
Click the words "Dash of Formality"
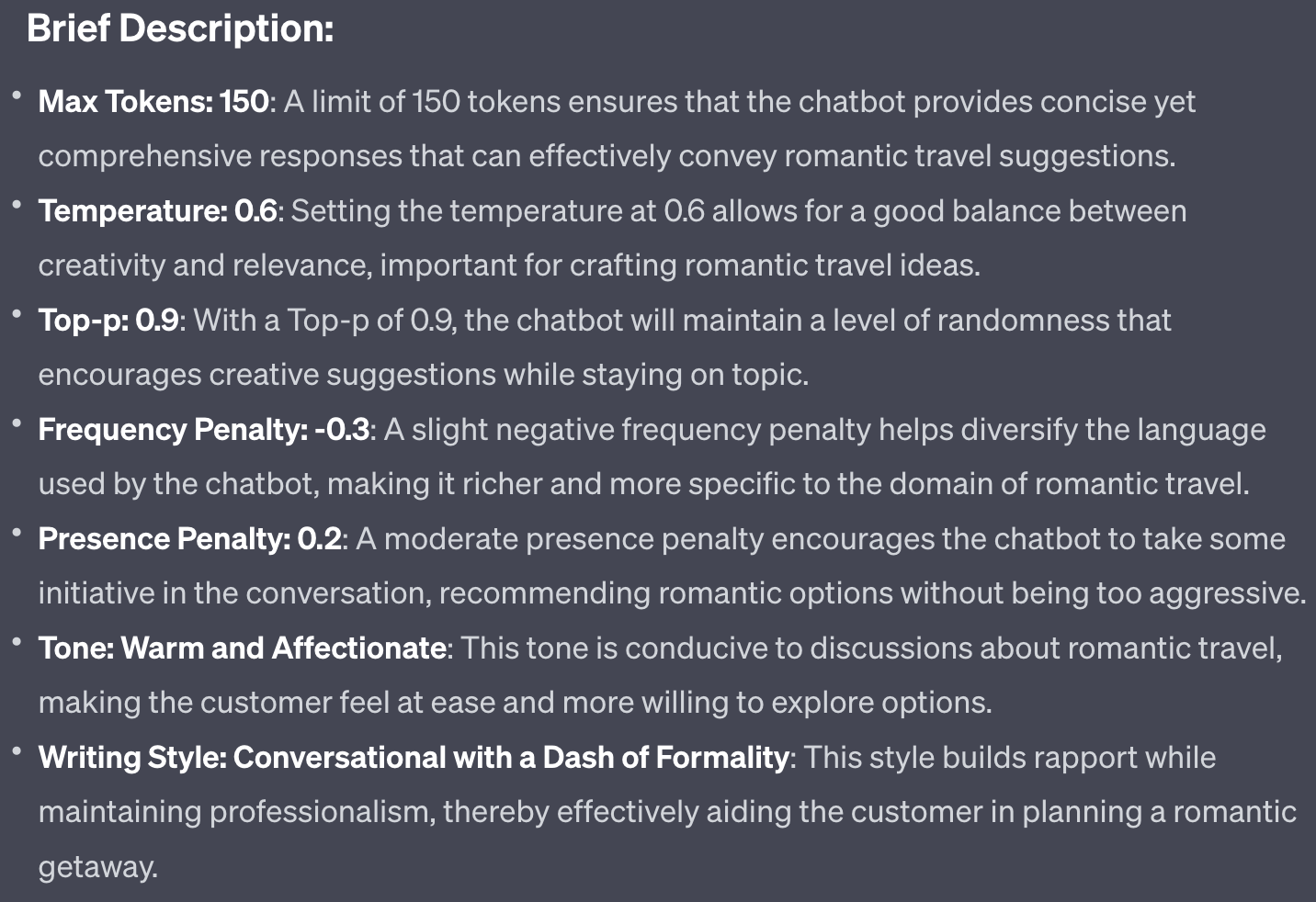click(x=665, y=758)
